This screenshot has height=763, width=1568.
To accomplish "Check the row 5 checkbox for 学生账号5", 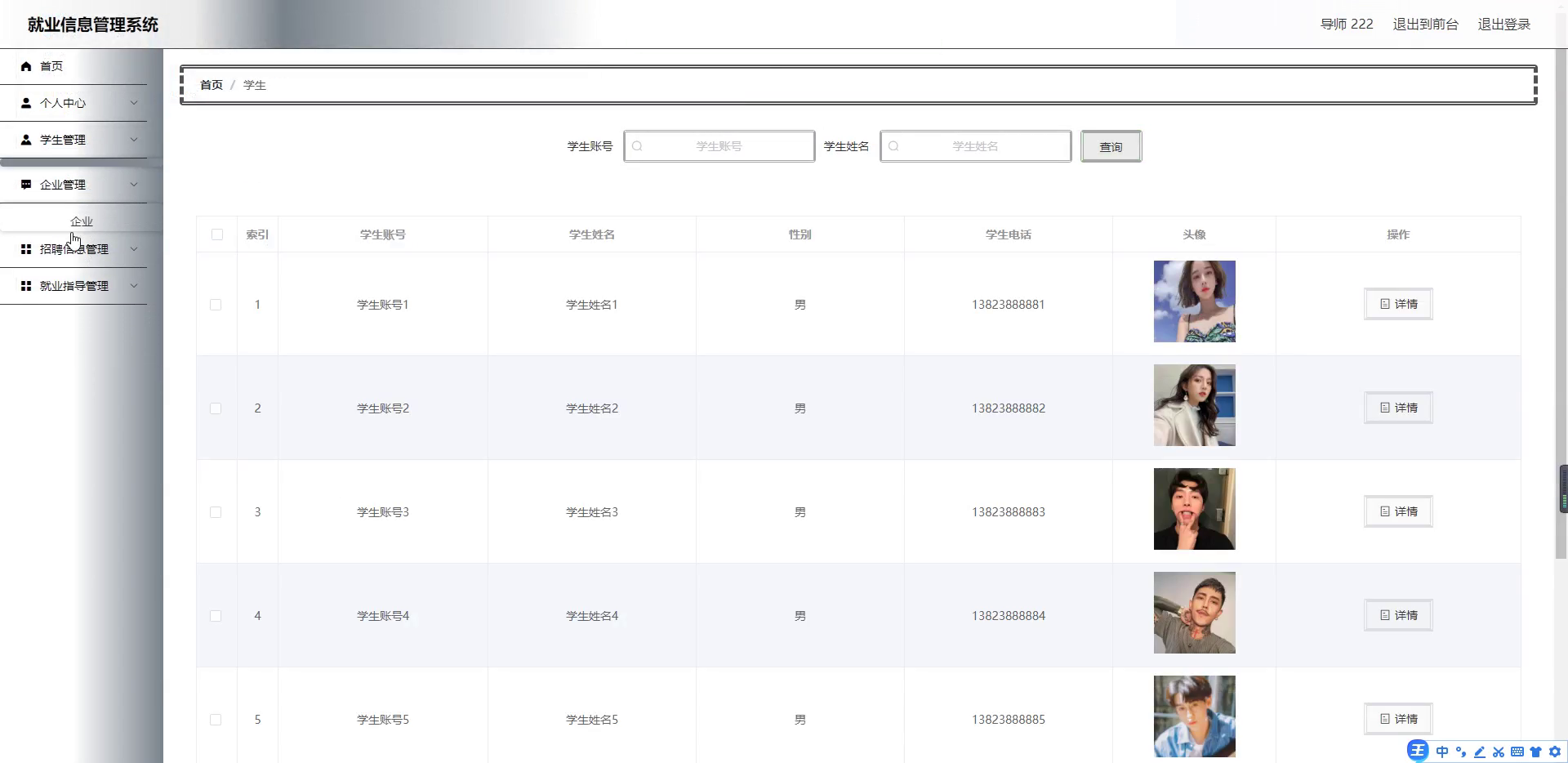I will coord(216,720).
